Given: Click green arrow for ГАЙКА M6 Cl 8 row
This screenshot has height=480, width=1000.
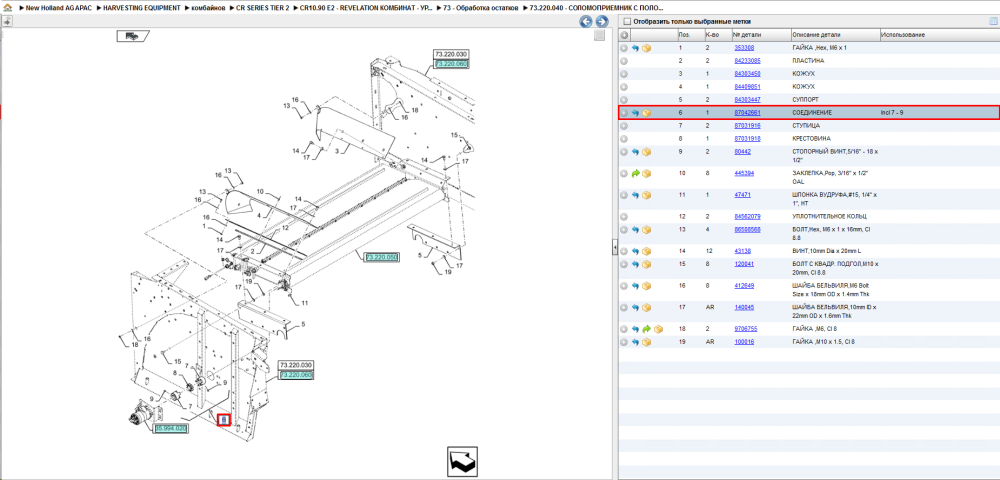Looking at the screenshot, I should pyautogui.click(x=646, y=329).
